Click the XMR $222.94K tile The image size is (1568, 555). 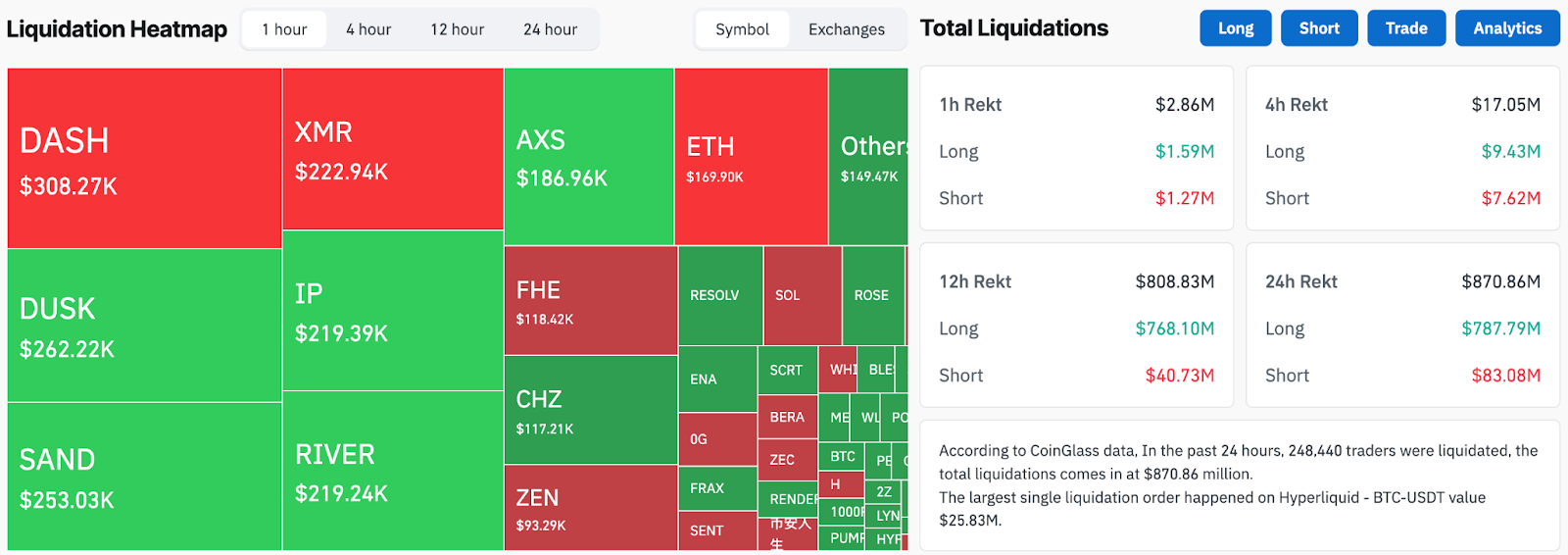(x=392, y=149)
